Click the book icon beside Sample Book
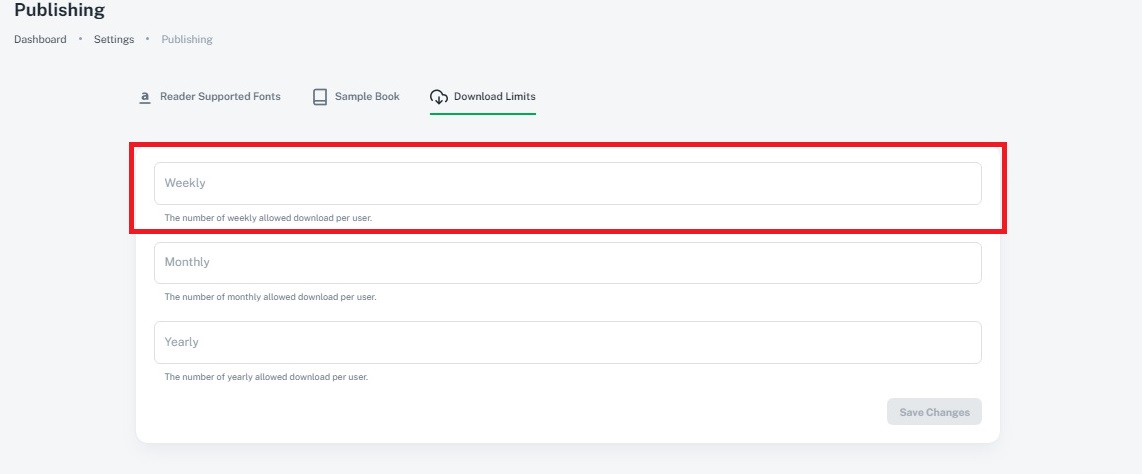This screenshot has width=1142, height=474. (x=320, y=97)
